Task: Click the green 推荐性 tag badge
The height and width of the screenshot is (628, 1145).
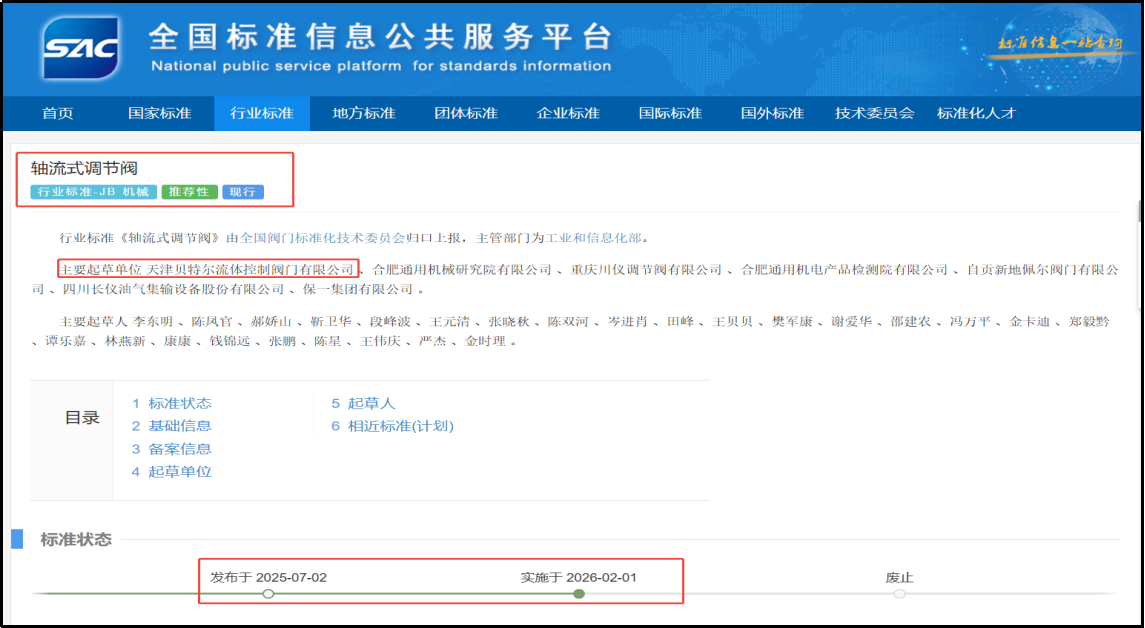Action: (189, 192)
